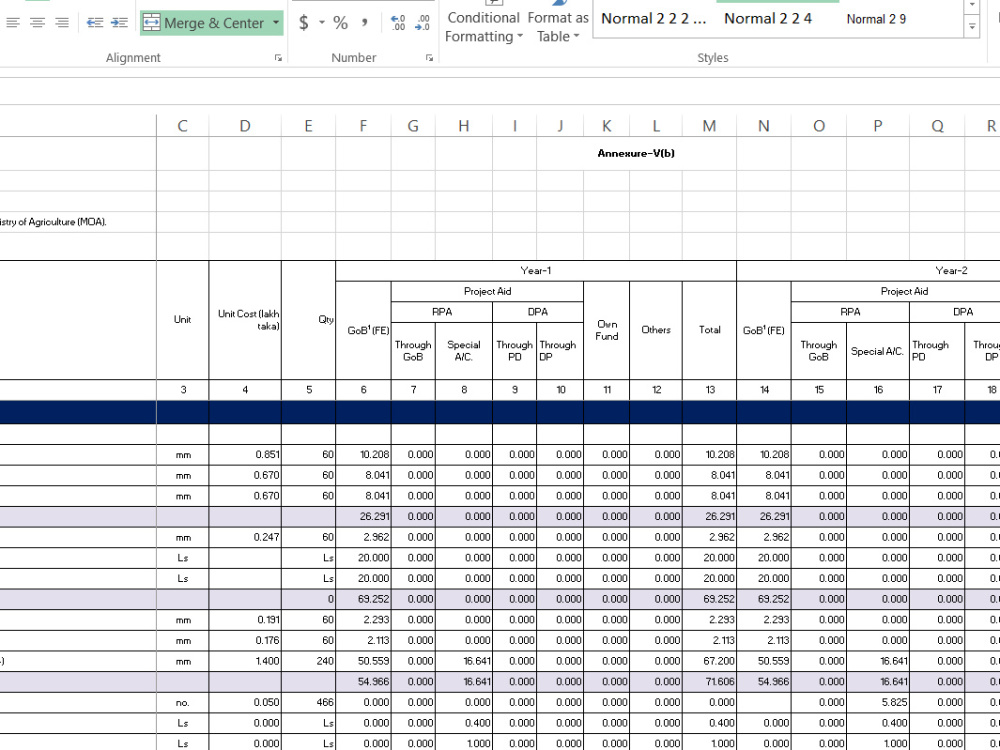Select the Year-1 Total value 67.200

pyautogui.click(x=709, y=661)
